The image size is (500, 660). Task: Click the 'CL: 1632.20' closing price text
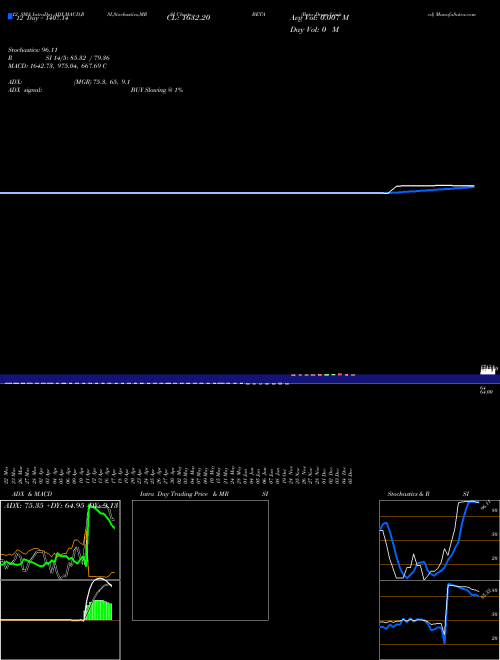tap(189, 18)
